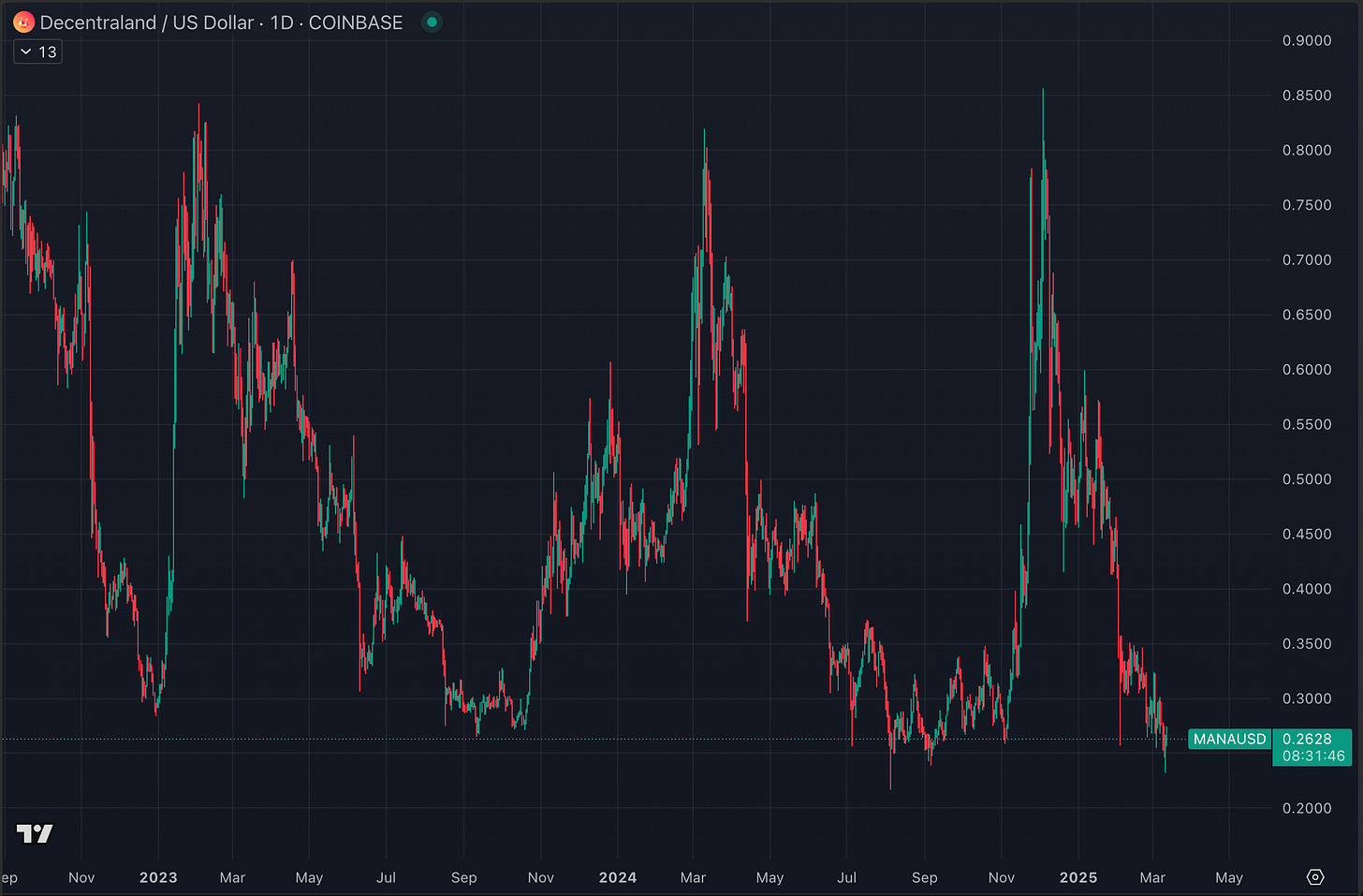Click the TradingView logo

(x=35, y=833)
